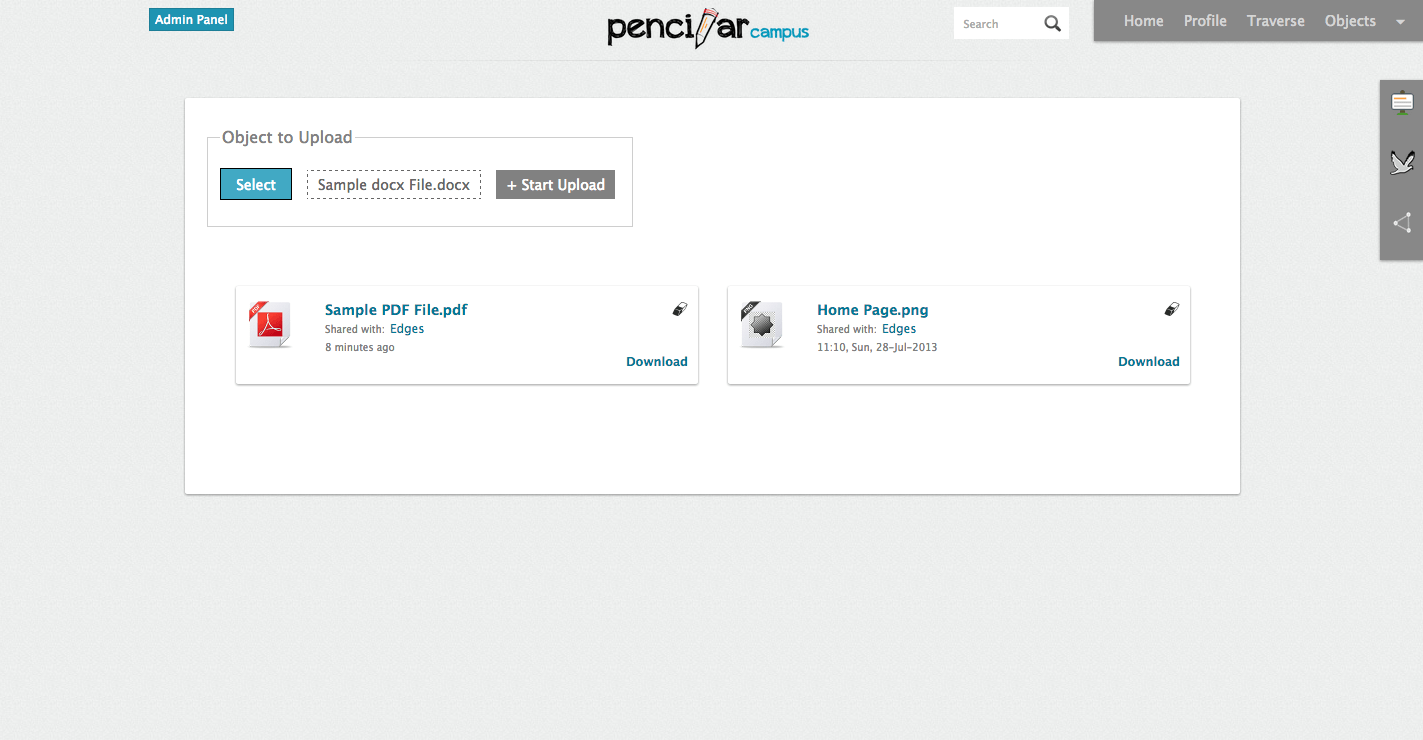Click the notice board icon in sidebar

1402,103
